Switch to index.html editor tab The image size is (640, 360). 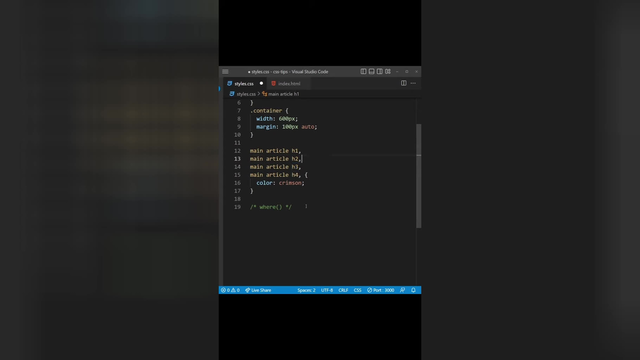(289, 84)
